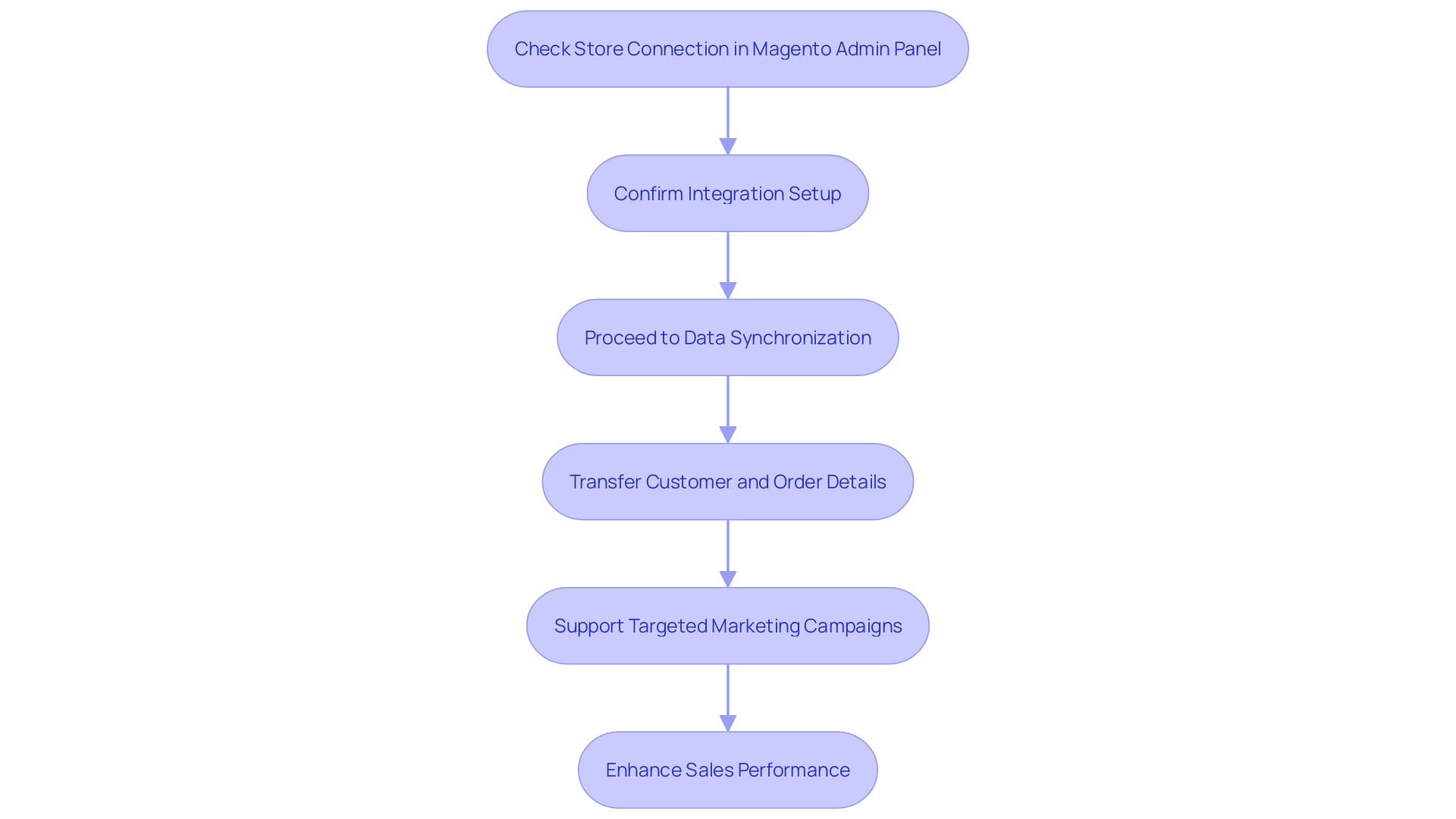The height and width of the screenshot is (819, 1456).
Task: Click the Check Store Connection node
Action: click(x=728, y=48)
